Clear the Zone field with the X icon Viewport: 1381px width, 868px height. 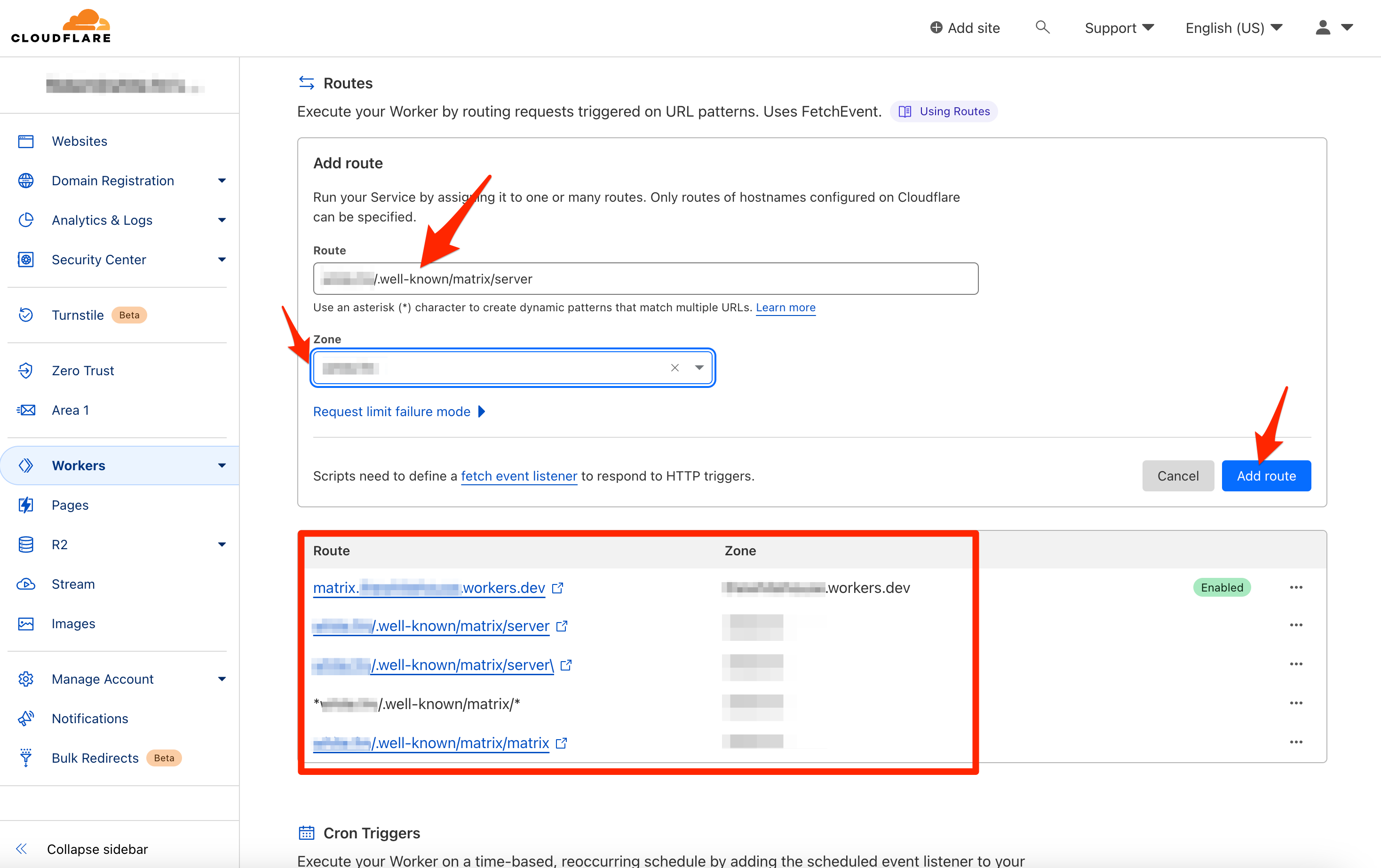click(675, 368)
